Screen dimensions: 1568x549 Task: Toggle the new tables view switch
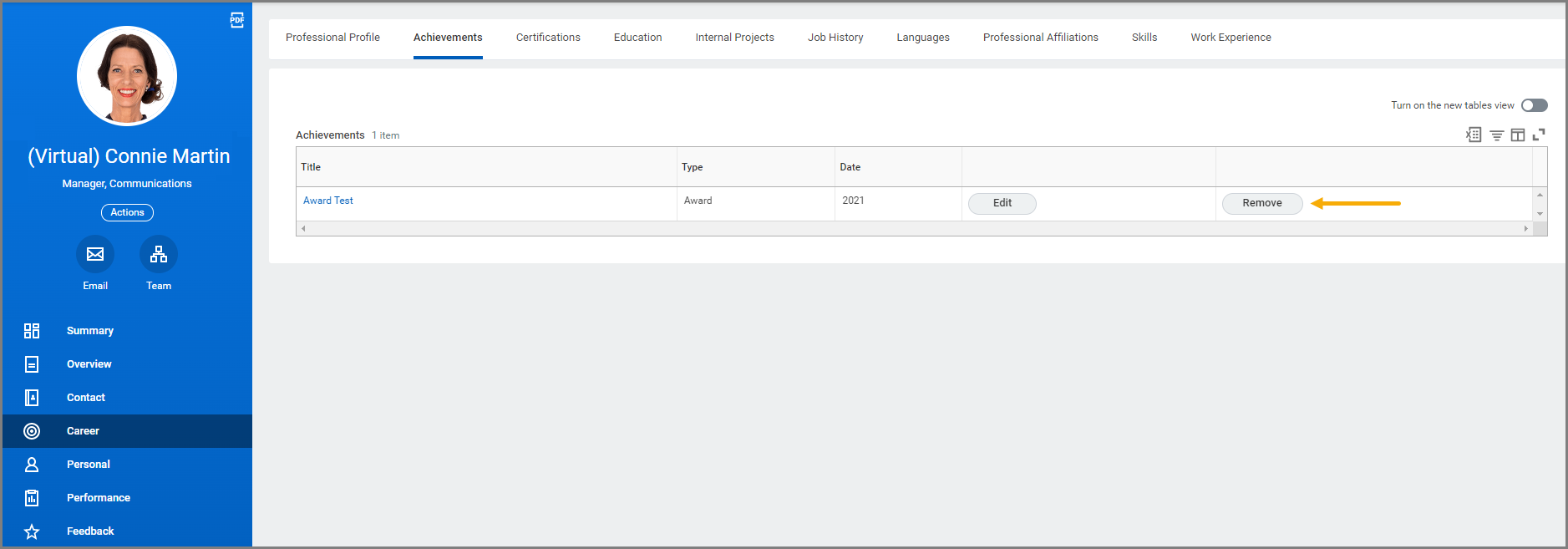click(1534, 105)
